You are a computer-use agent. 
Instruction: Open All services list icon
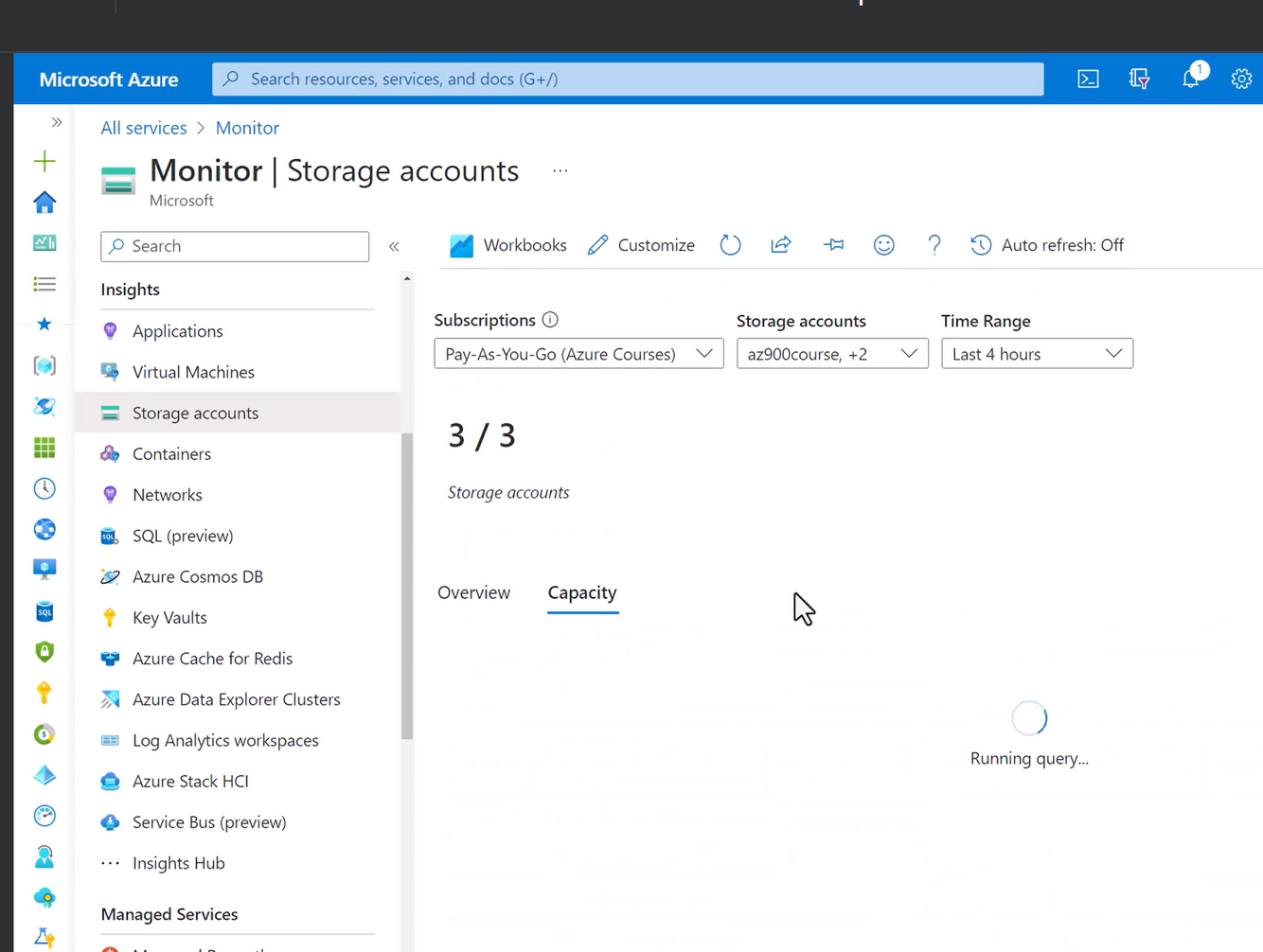(x=44, y=284)
